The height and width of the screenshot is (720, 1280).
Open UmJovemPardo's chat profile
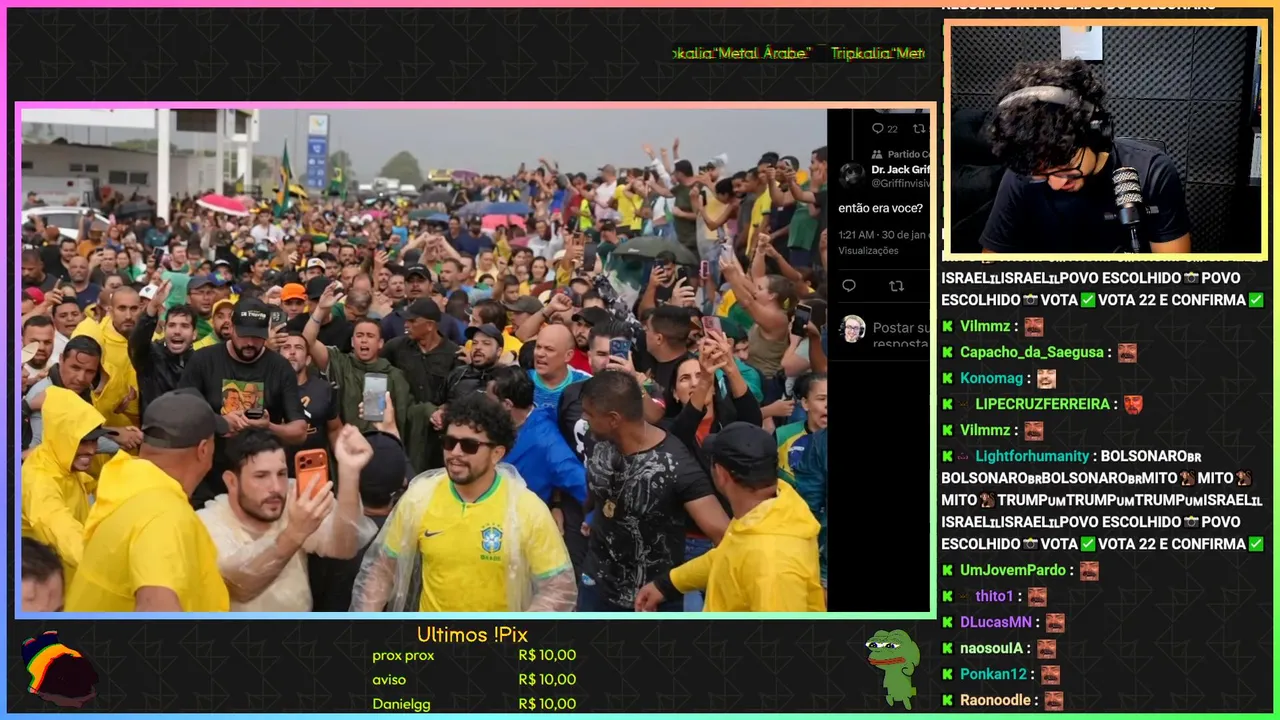pyautogui.click(x=1013, y=570)
